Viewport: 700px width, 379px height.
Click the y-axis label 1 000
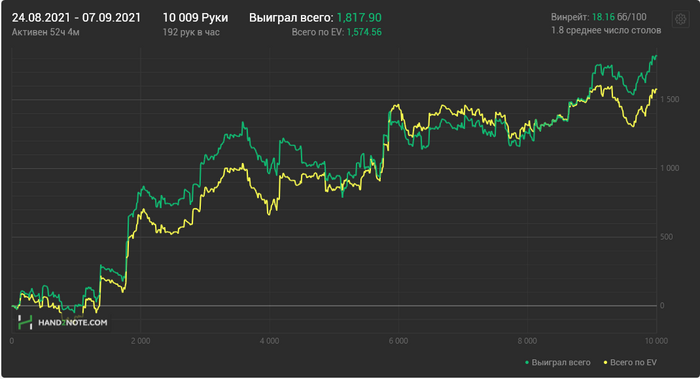point(669,168)
